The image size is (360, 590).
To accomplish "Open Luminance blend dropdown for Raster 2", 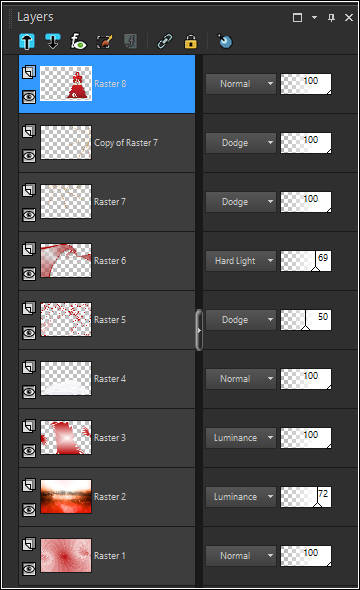I will point(241,497).
